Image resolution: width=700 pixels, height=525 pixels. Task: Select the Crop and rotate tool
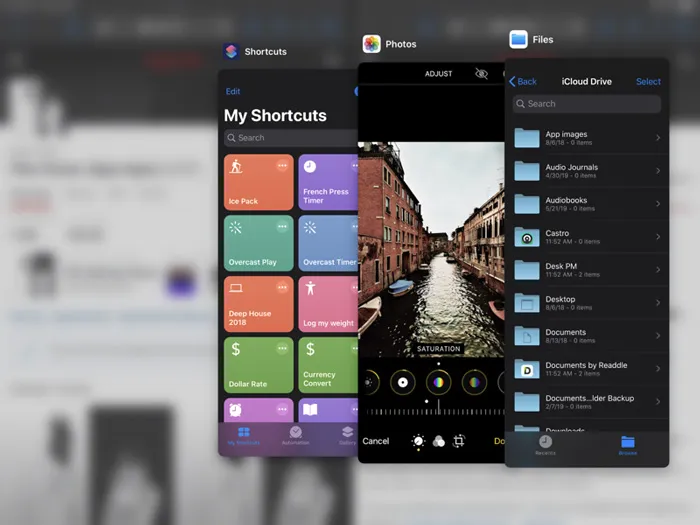click(459, 441)
